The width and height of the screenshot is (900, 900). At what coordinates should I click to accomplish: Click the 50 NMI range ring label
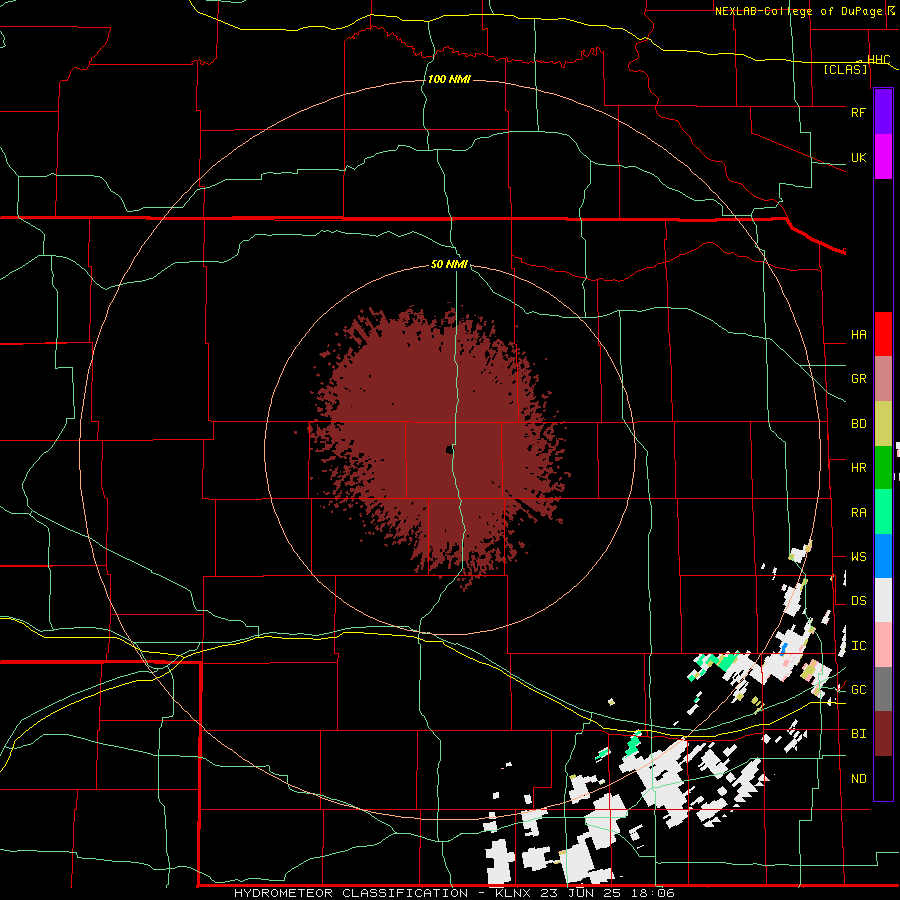[x=449, y=264]
